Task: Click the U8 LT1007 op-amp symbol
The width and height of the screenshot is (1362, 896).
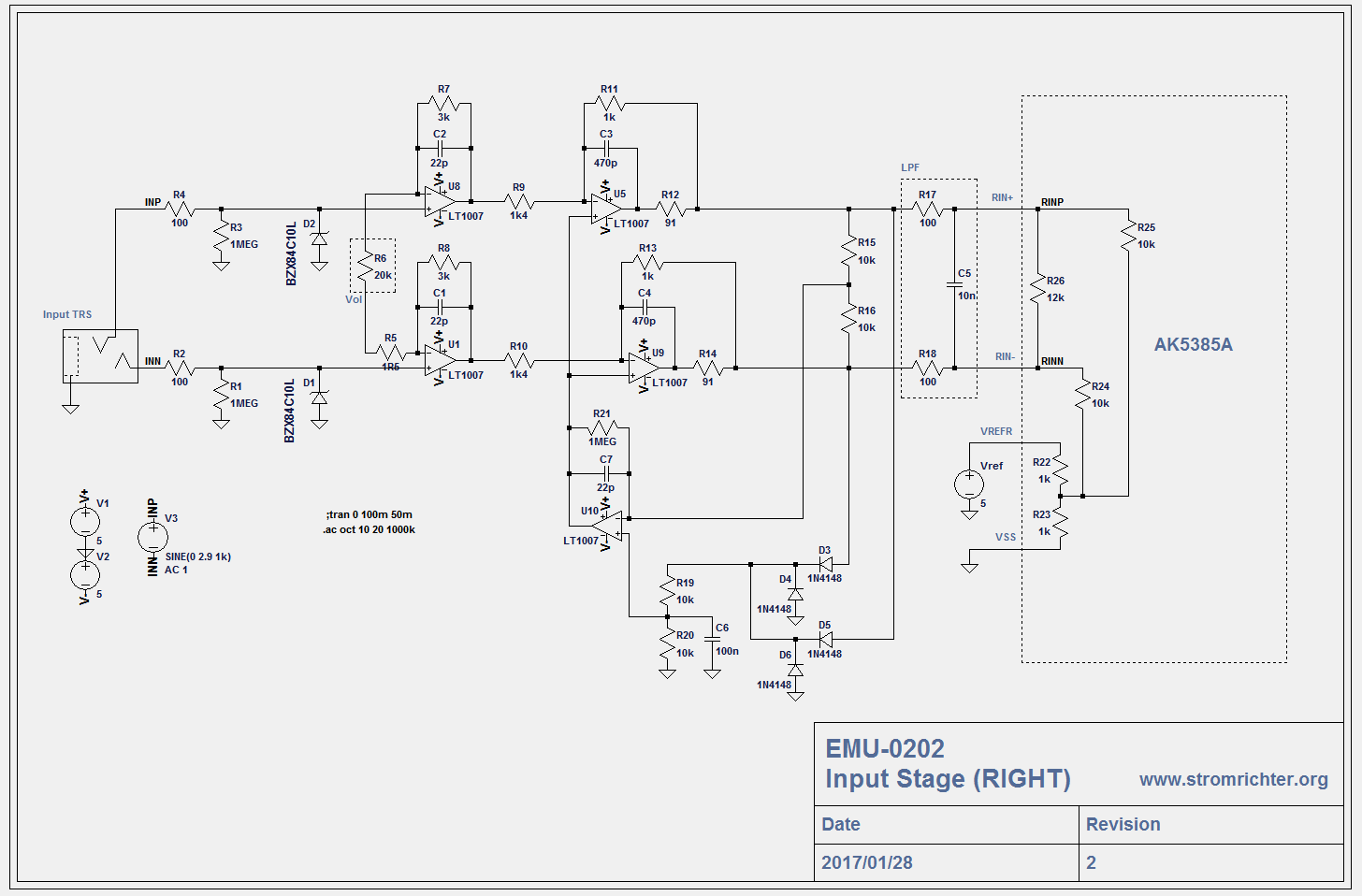Action: [439, 201]
